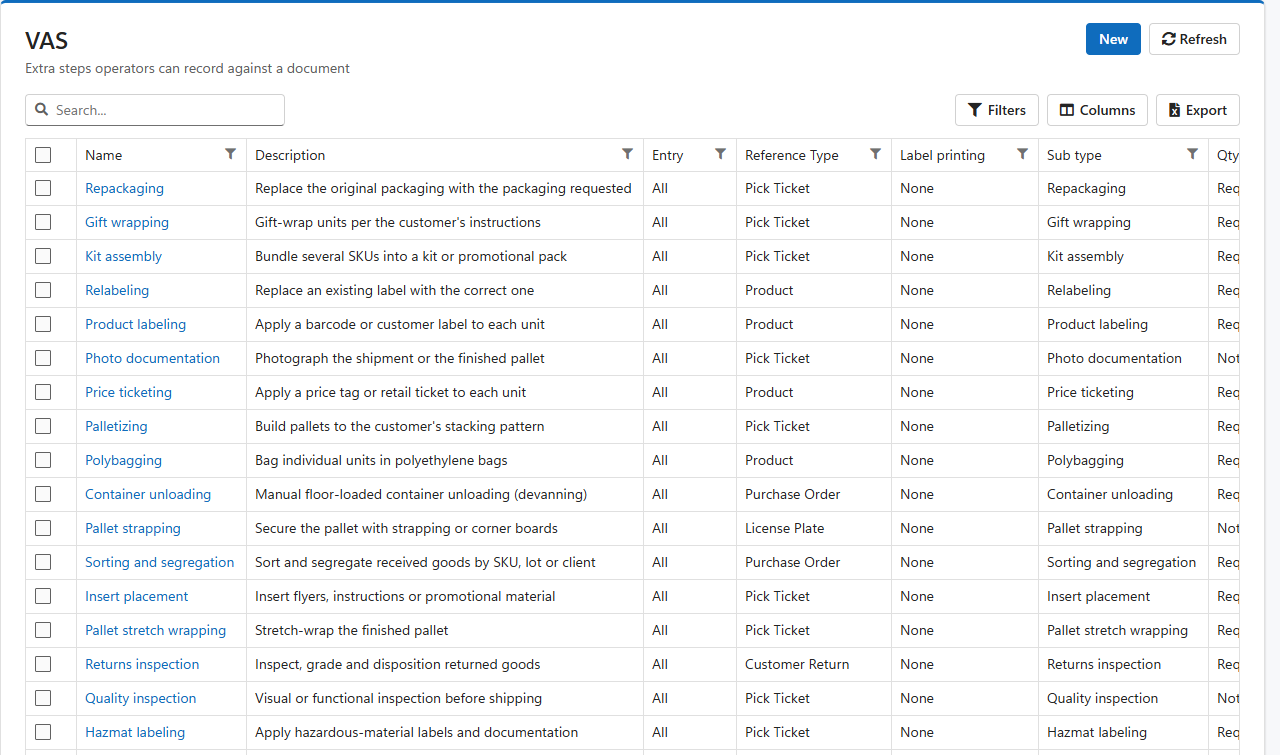The width and height of the screenshot is (1280, 755).
Task: Open the Description column filter icon
Action: (628, 154)
